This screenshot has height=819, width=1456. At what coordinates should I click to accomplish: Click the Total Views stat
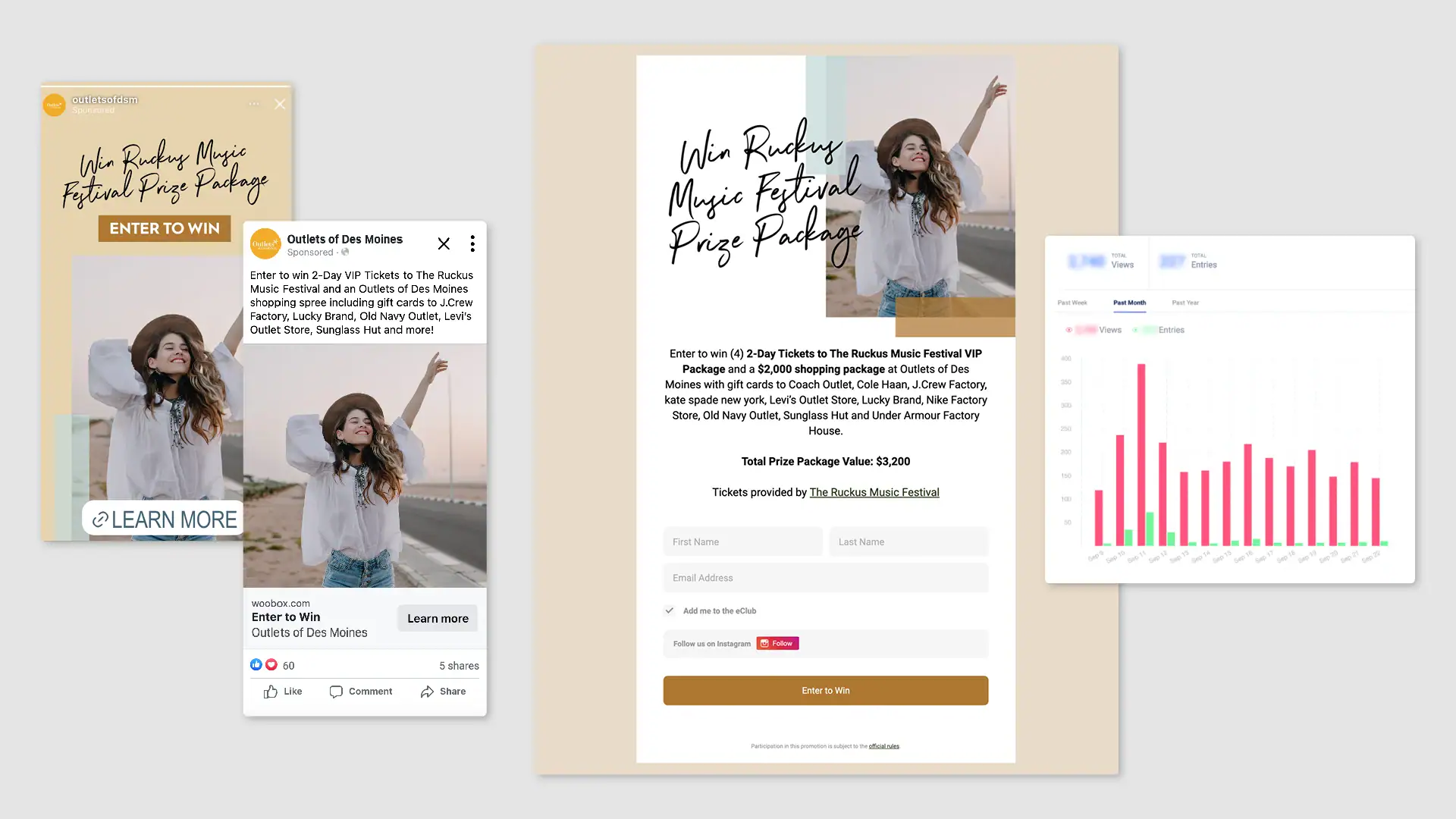click(1101, 262)
